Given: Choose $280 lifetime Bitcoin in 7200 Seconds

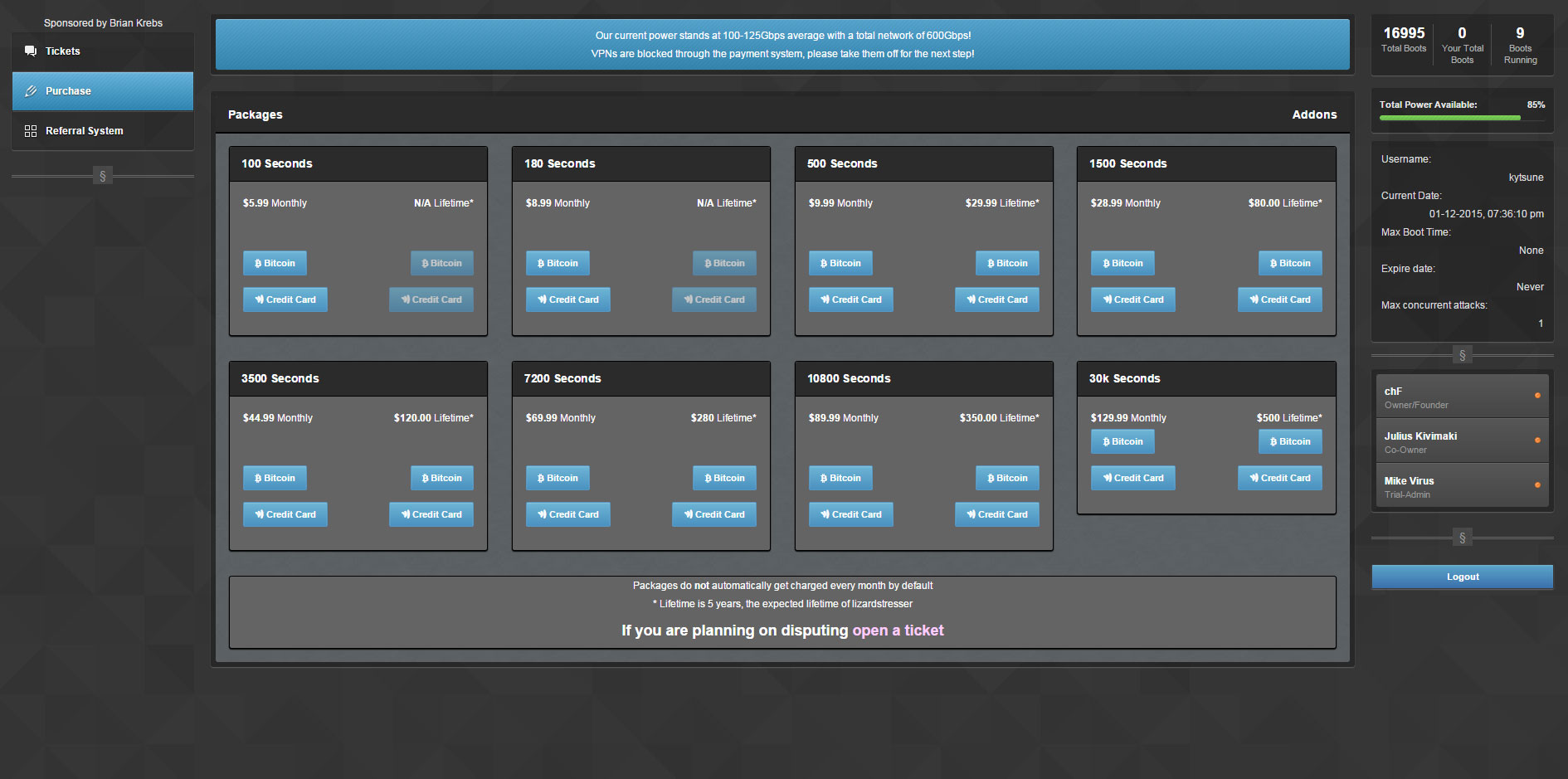Looking at the screenshot, I should [x=725, y=478].
